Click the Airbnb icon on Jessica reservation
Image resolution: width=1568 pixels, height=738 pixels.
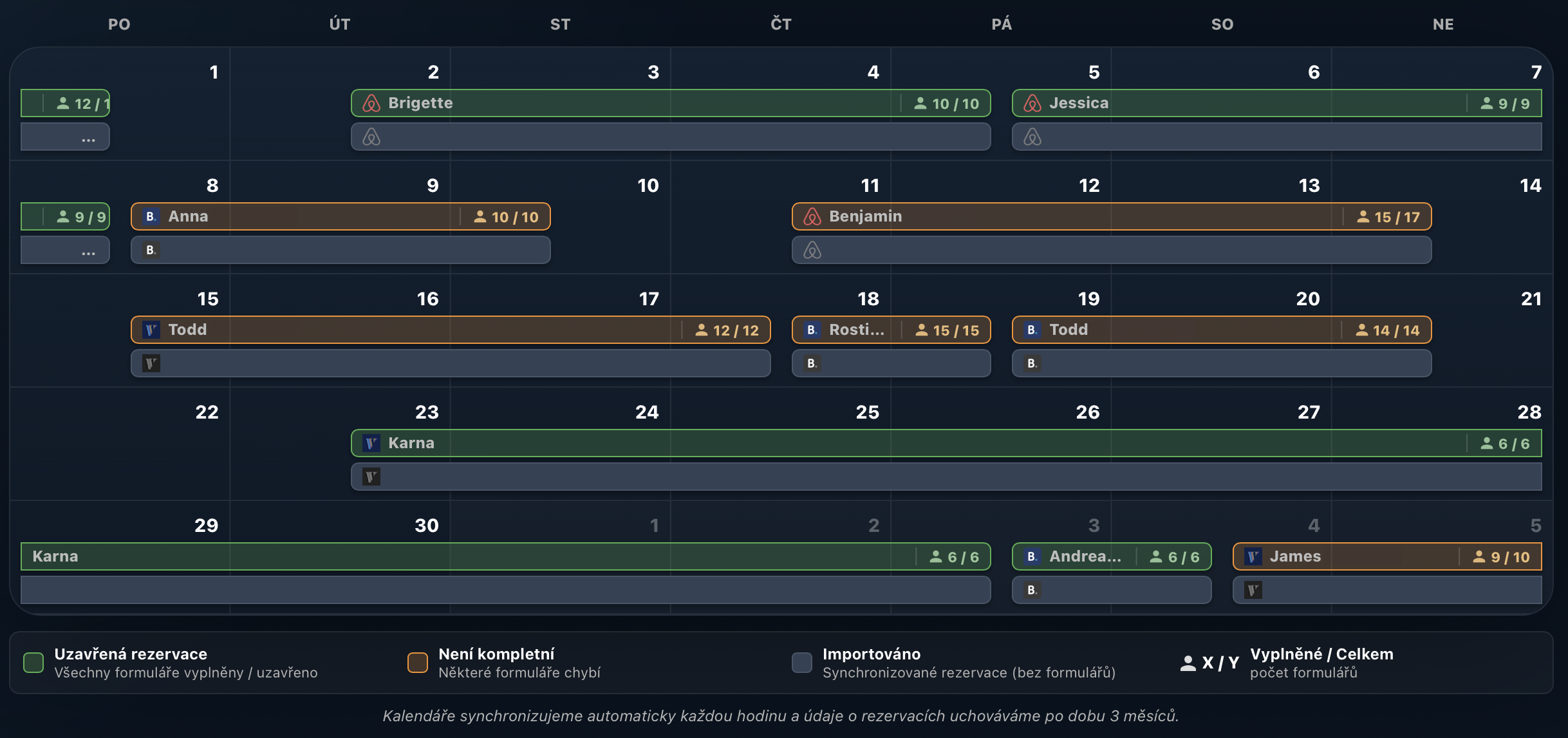(x=1032, y=103)
